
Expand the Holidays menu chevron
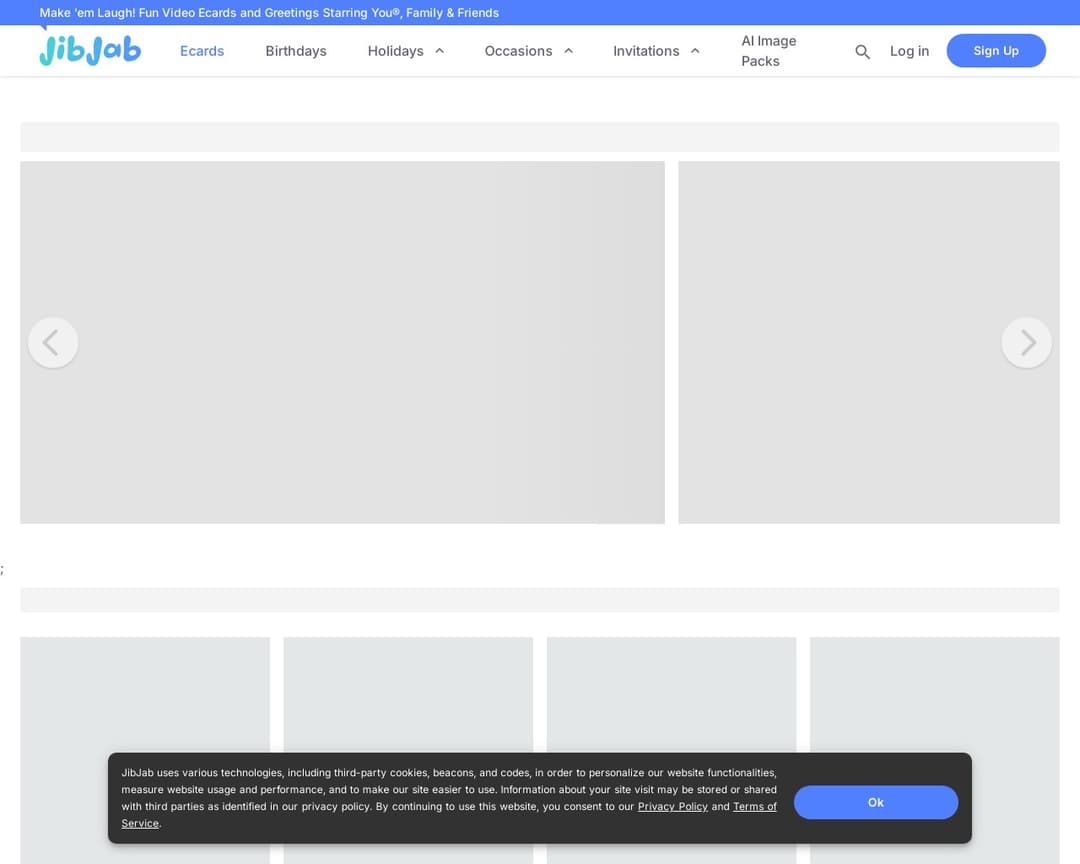(x=439, y=51)
